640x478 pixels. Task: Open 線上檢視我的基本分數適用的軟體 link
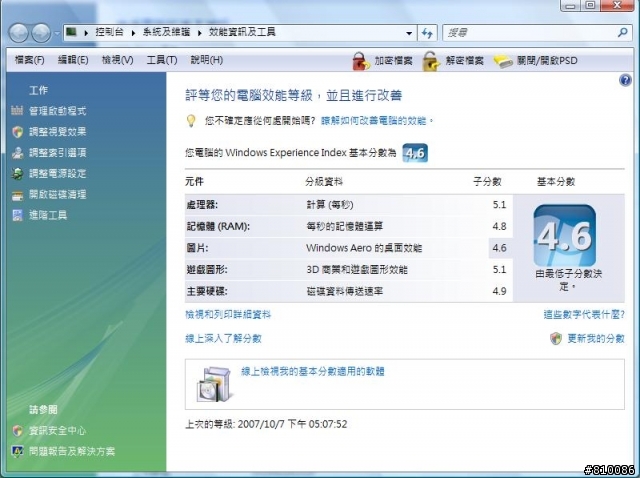(x=313, y=371)
